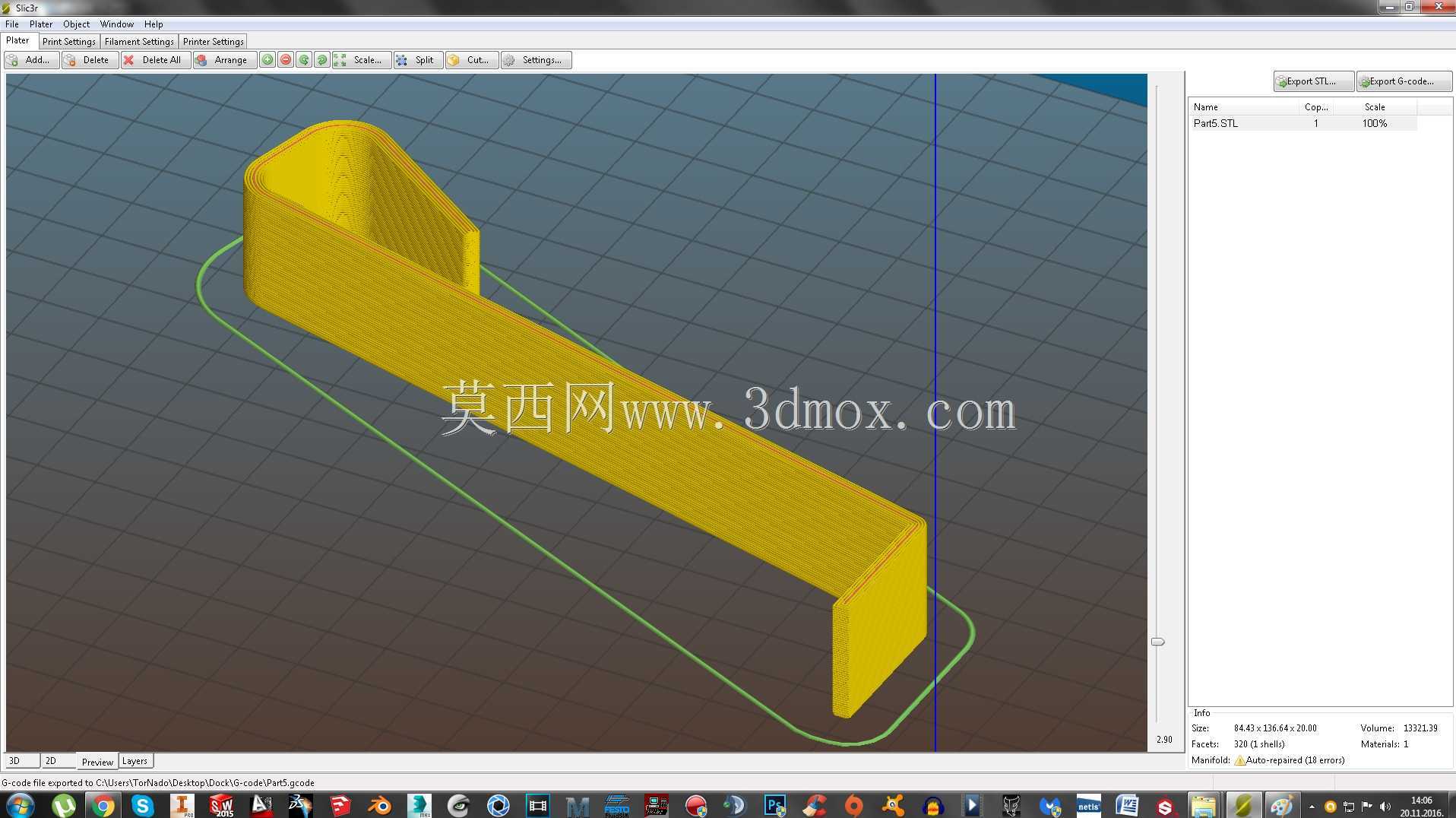This screenshot has width=1456, height=818.
Task: Launch SketchUp from the taskbar
Action: tap(340, 806)
